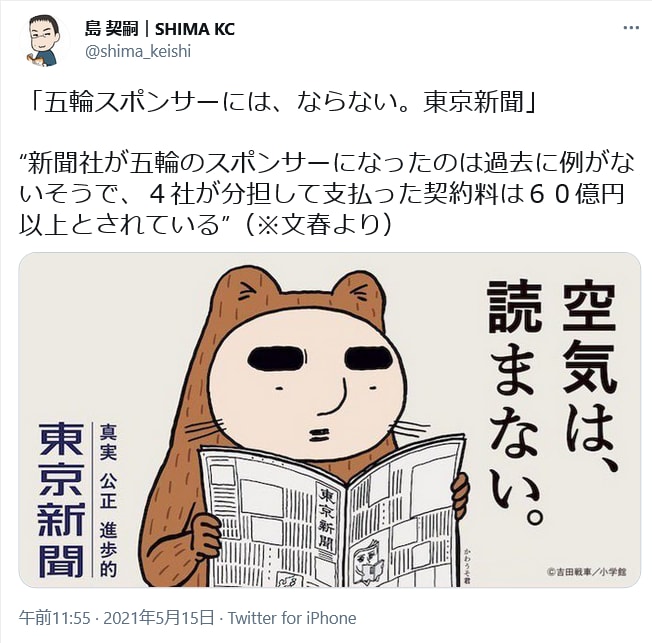Click the かわうそ君 caption beside newspaper
The image size is (652, 643).
click(x=467, y=566)
